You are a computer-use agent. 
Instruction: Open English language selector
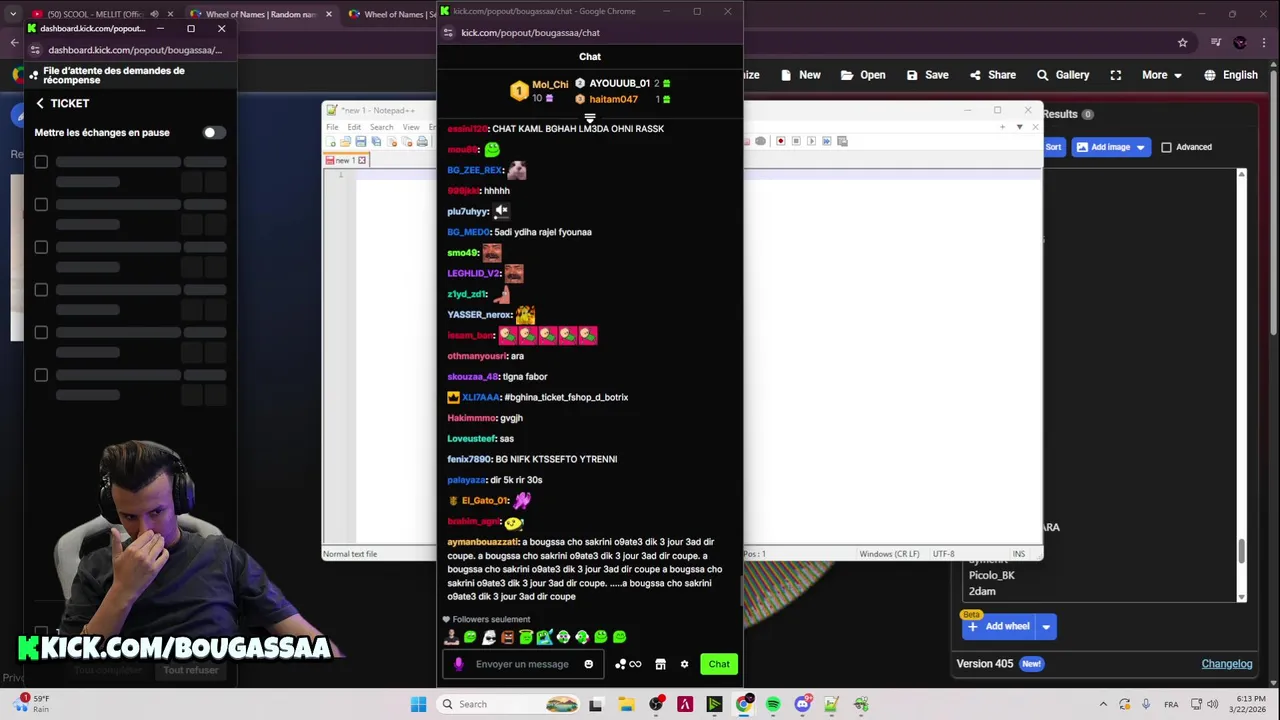[x=1231, y=75]
